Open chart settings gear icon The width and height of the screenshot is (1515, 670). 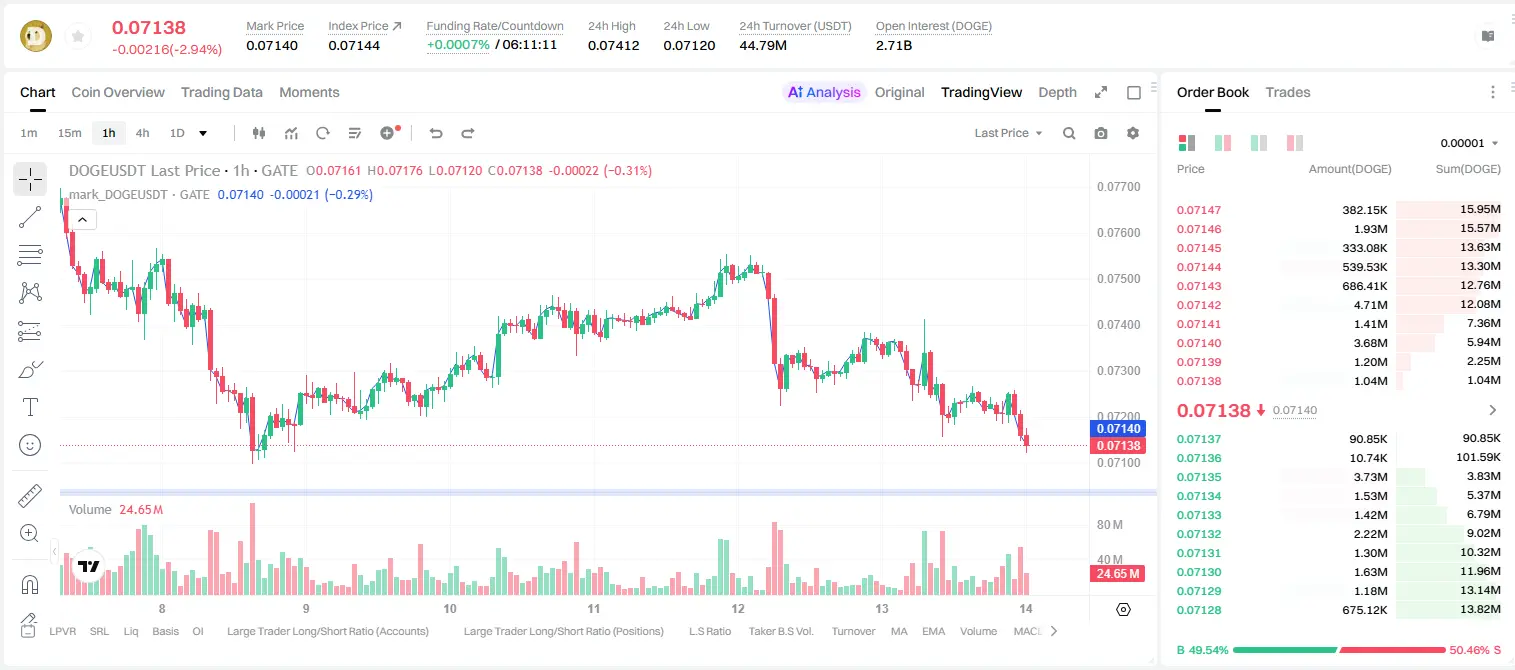tap(1133, 133)
